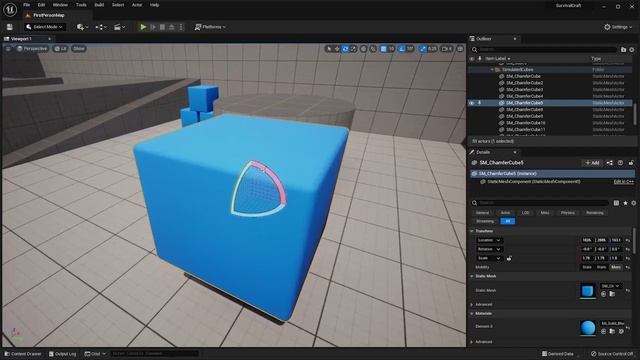Click the Eject button in the toolbar

tap(172, 27)
